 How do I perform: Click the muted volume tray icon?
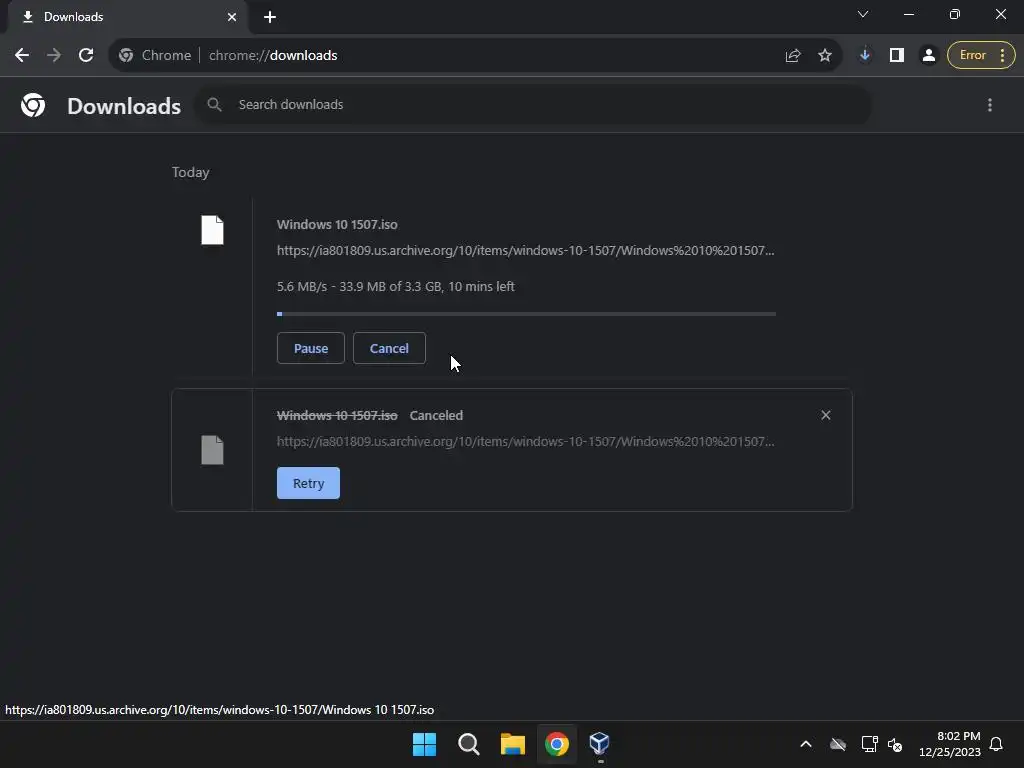click(x=895, y=744)
